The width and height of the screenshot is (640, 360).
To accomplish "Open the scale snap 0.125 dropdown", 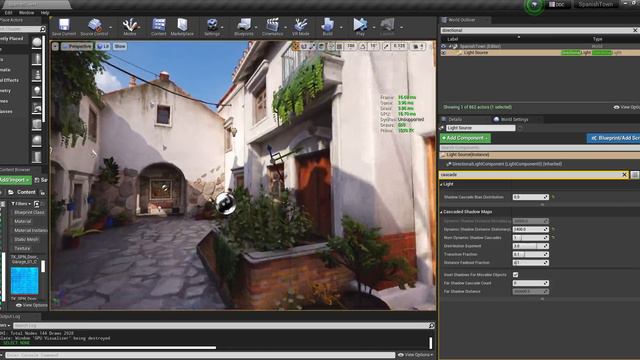I will tap(399, 46).
